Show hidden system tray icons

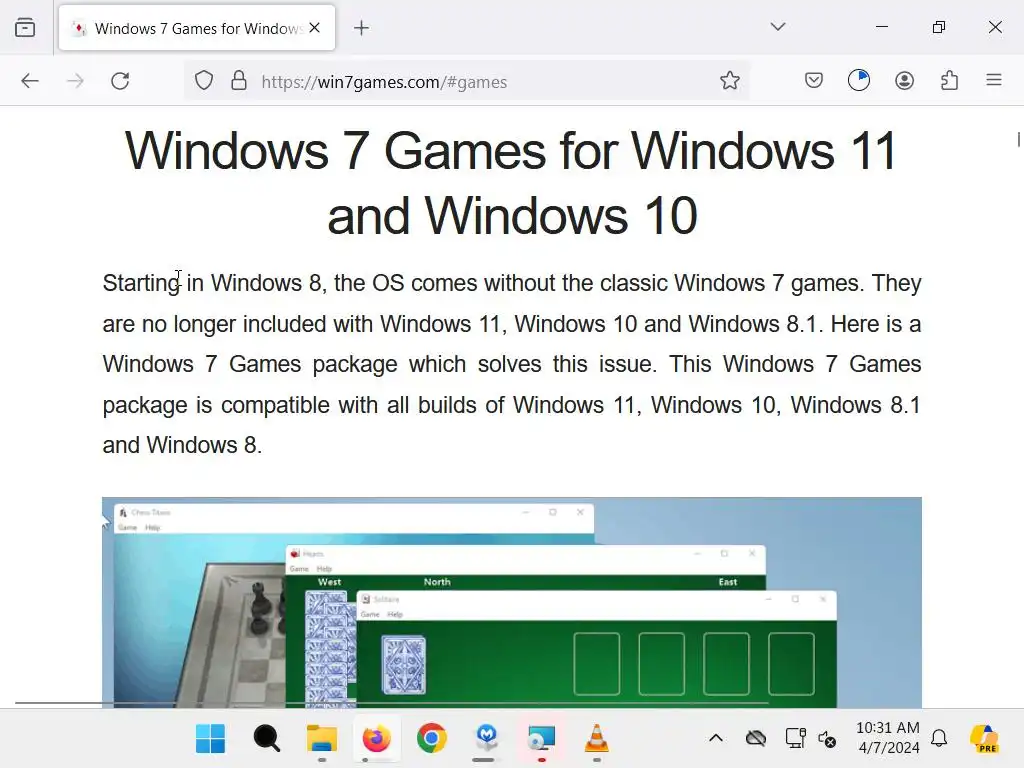pos(716,739)
